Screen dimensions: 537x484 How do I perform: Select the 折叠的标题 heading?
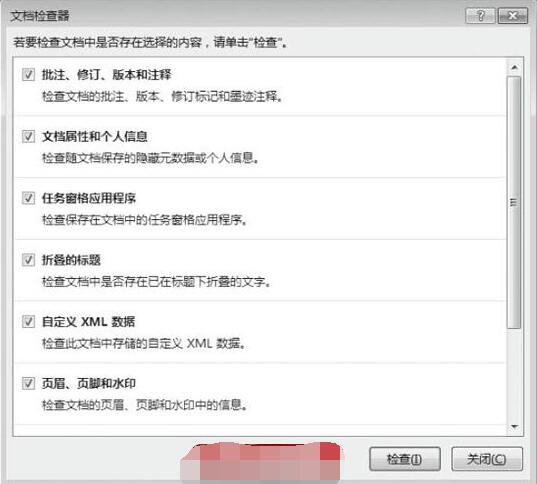pyautogui.click(x=71, y=260)
